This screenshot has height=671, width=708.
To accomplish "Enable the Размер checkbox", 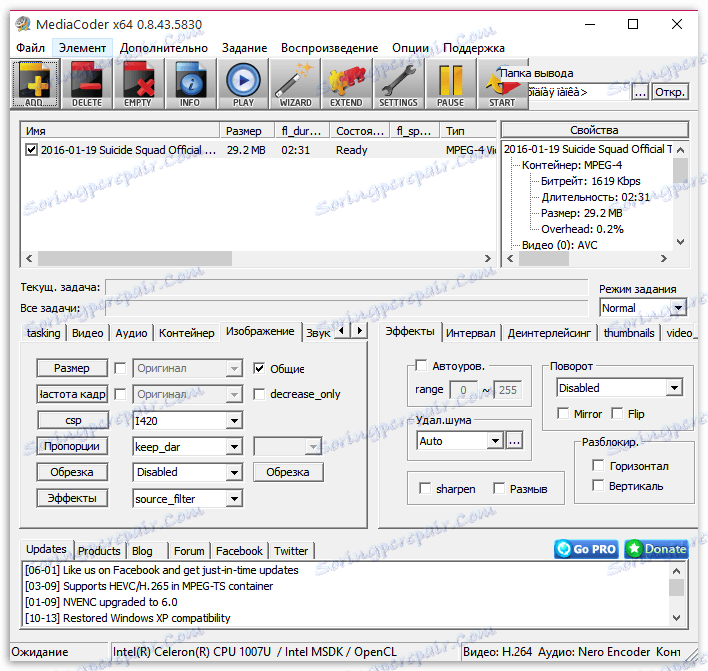I will click(x=120, y=368).
